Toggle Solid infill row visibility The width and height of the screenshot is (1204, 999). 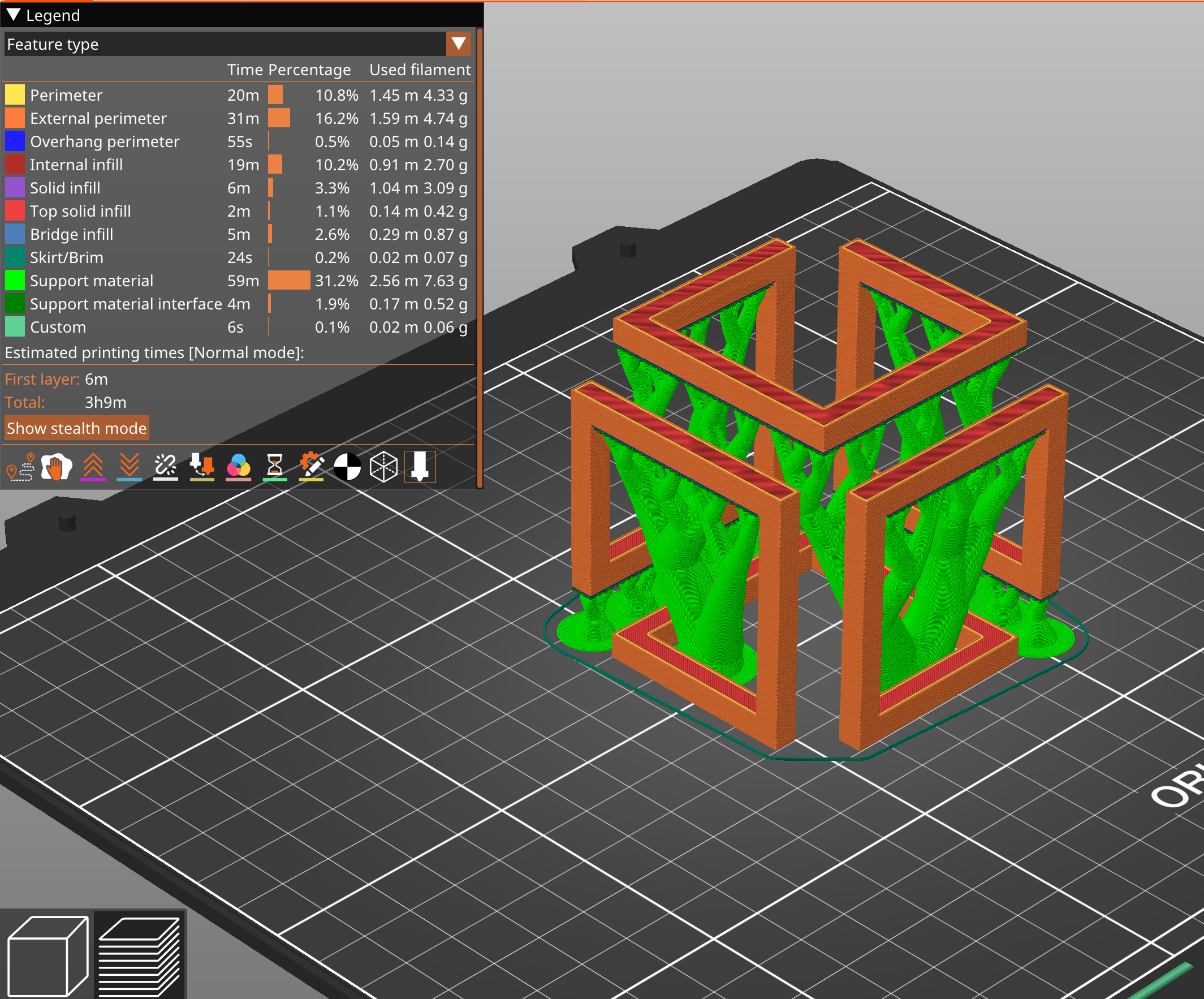(x=238, y=188)
